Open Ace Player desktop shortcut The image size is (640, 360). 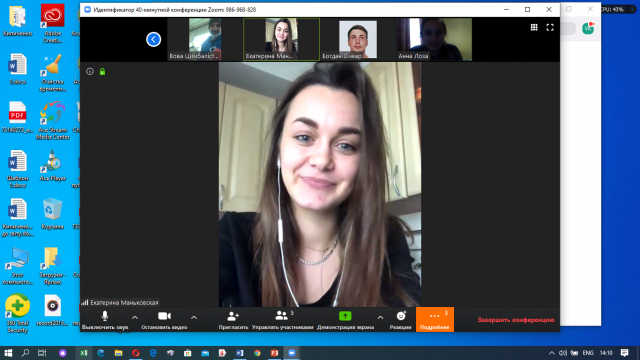(x=53, y=166)
